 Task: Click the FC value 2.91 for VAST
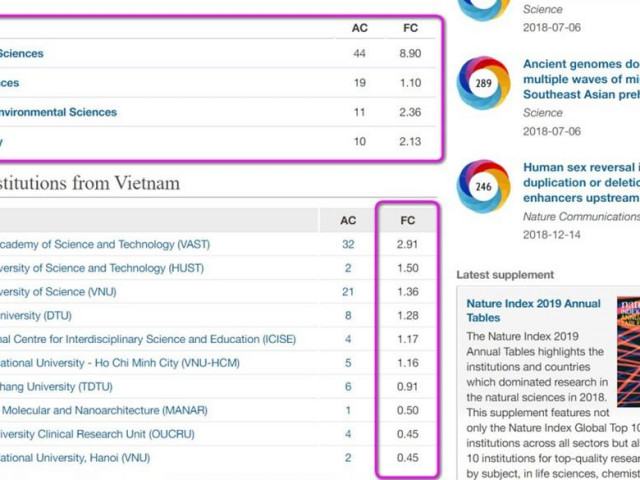(407, 244)
